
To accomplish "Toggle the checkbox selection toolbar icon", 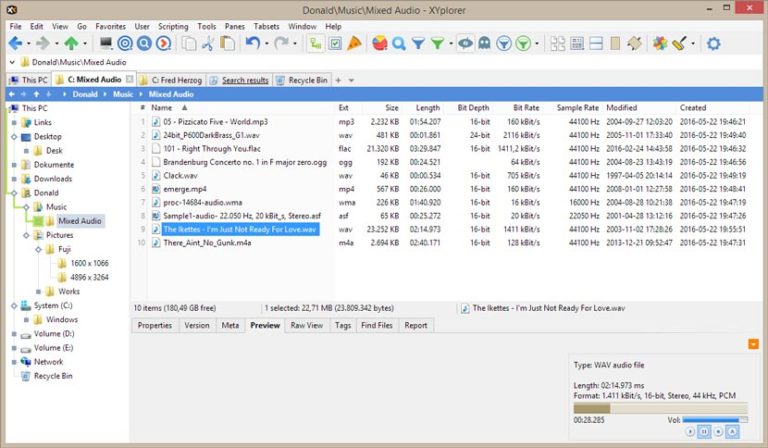I will (x=335, y=44).
